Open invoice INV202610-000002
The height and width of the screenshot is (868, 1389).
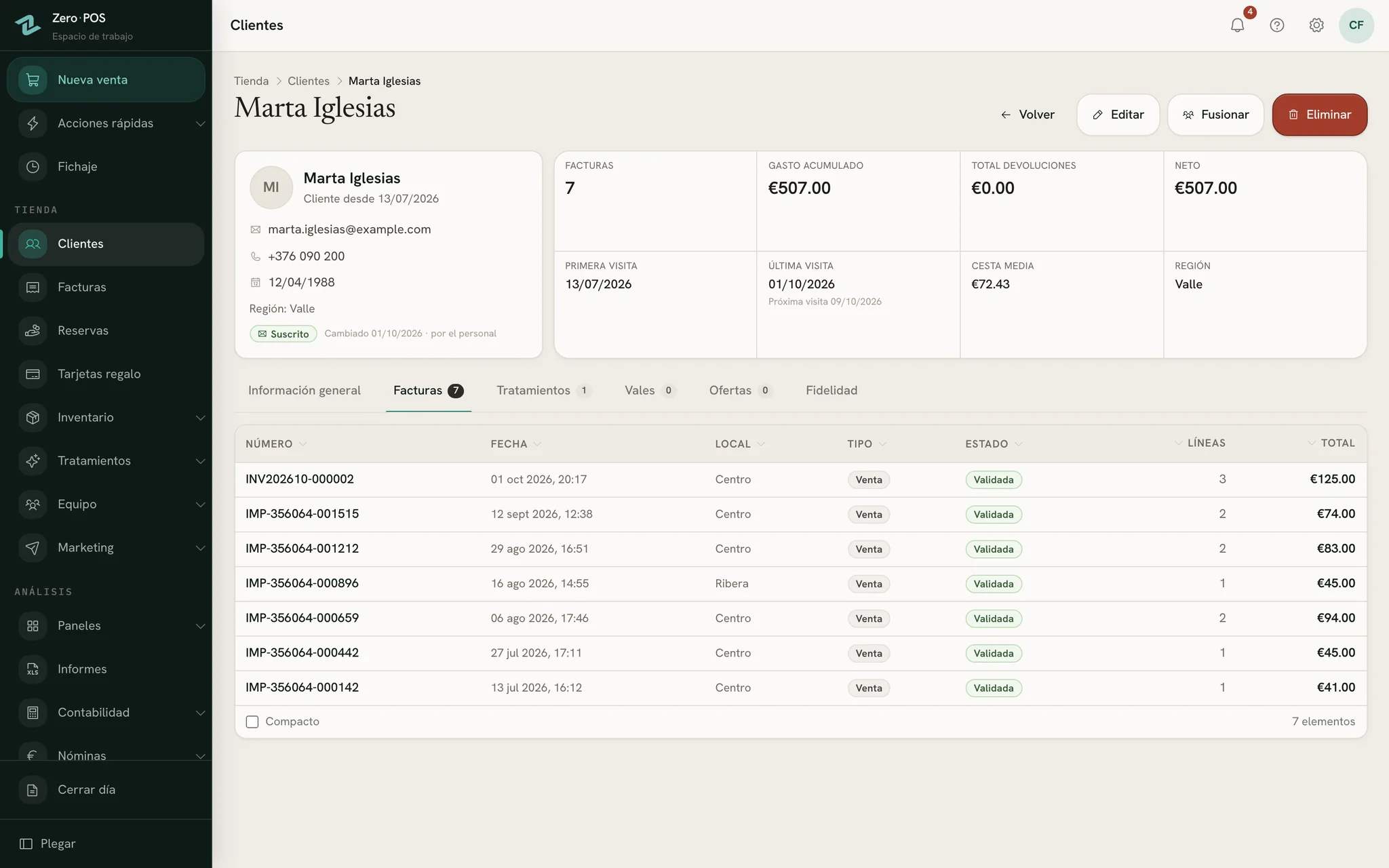(299, 479)
